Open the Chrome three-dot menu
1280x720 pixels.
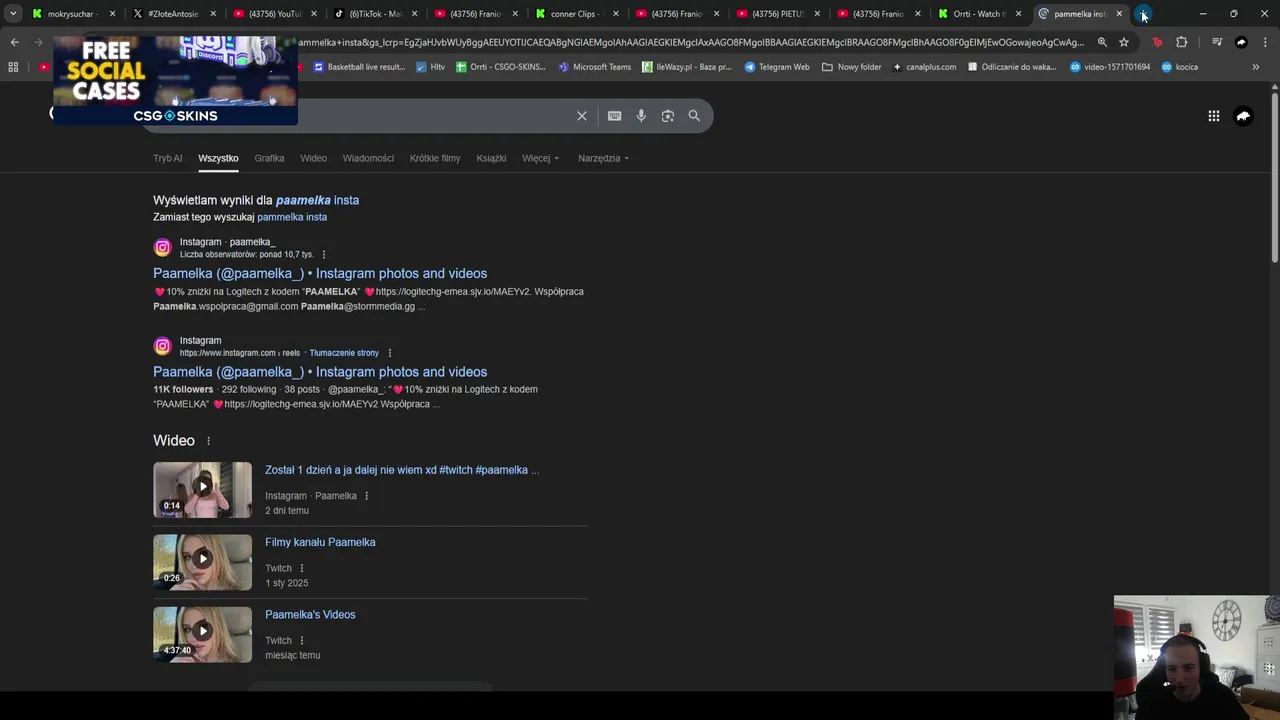point(1265,42)
